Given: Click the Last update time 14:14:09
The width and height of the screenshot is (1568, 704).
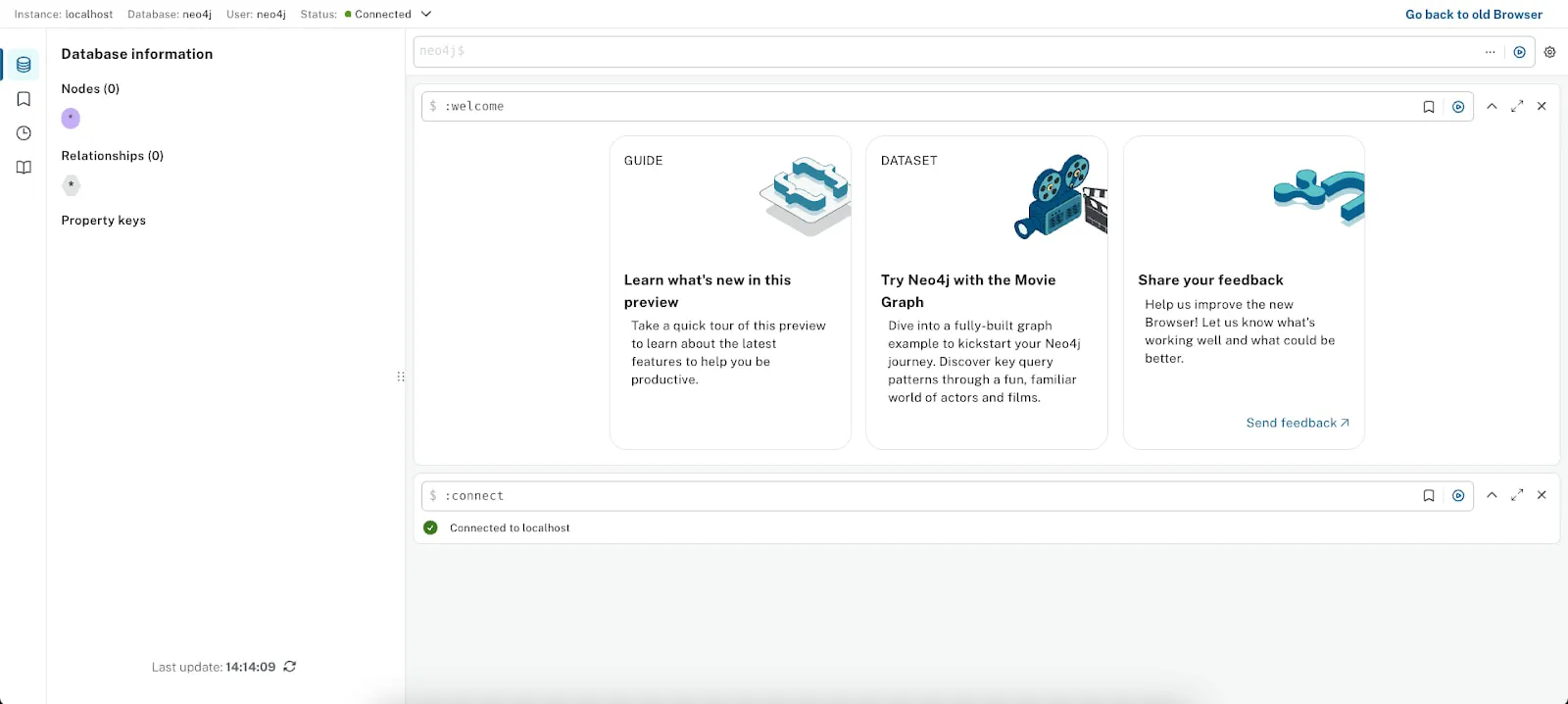Looking at the screenshot, I should point(251,667).
